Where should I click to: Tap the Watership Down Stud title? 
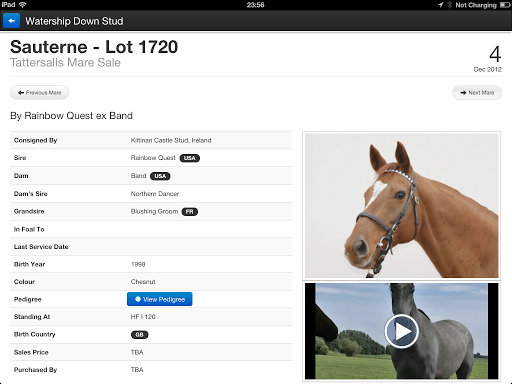[x=74, y=21]
